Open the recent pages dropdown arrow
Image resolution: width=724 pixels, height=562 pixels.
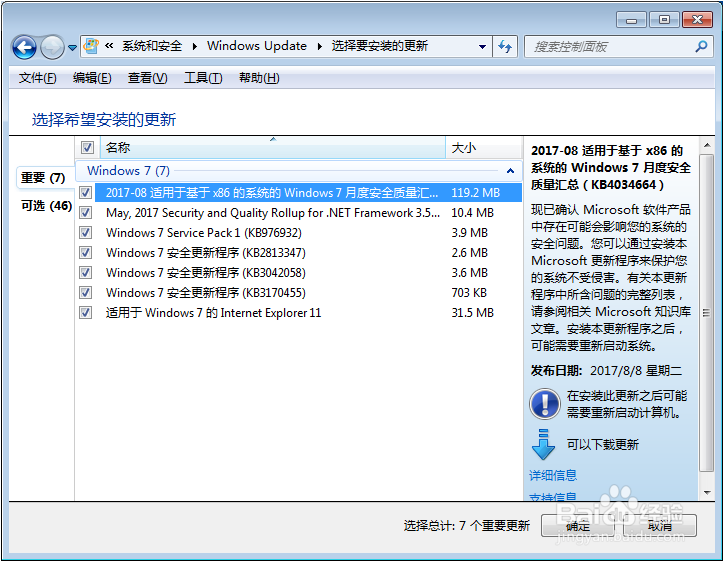tap(72, 47)
